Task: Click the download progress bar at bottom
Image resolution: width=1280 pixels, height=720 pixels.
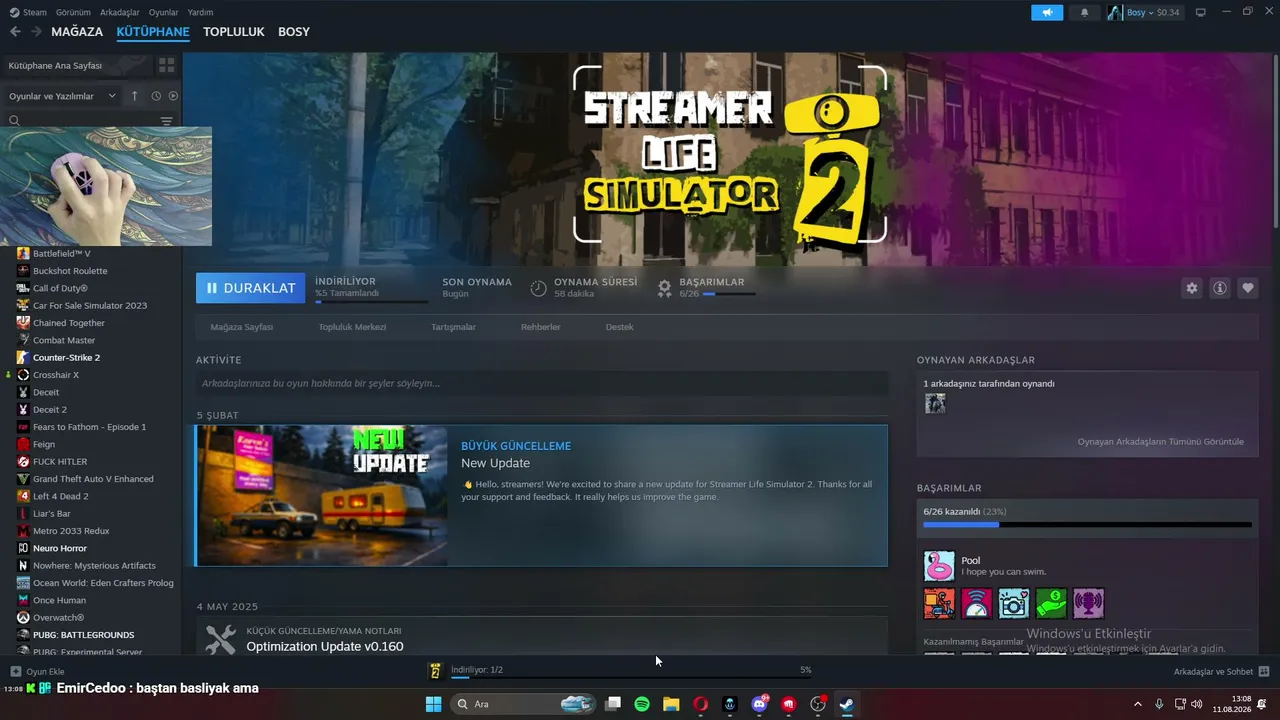Action: tap(631, 678)
